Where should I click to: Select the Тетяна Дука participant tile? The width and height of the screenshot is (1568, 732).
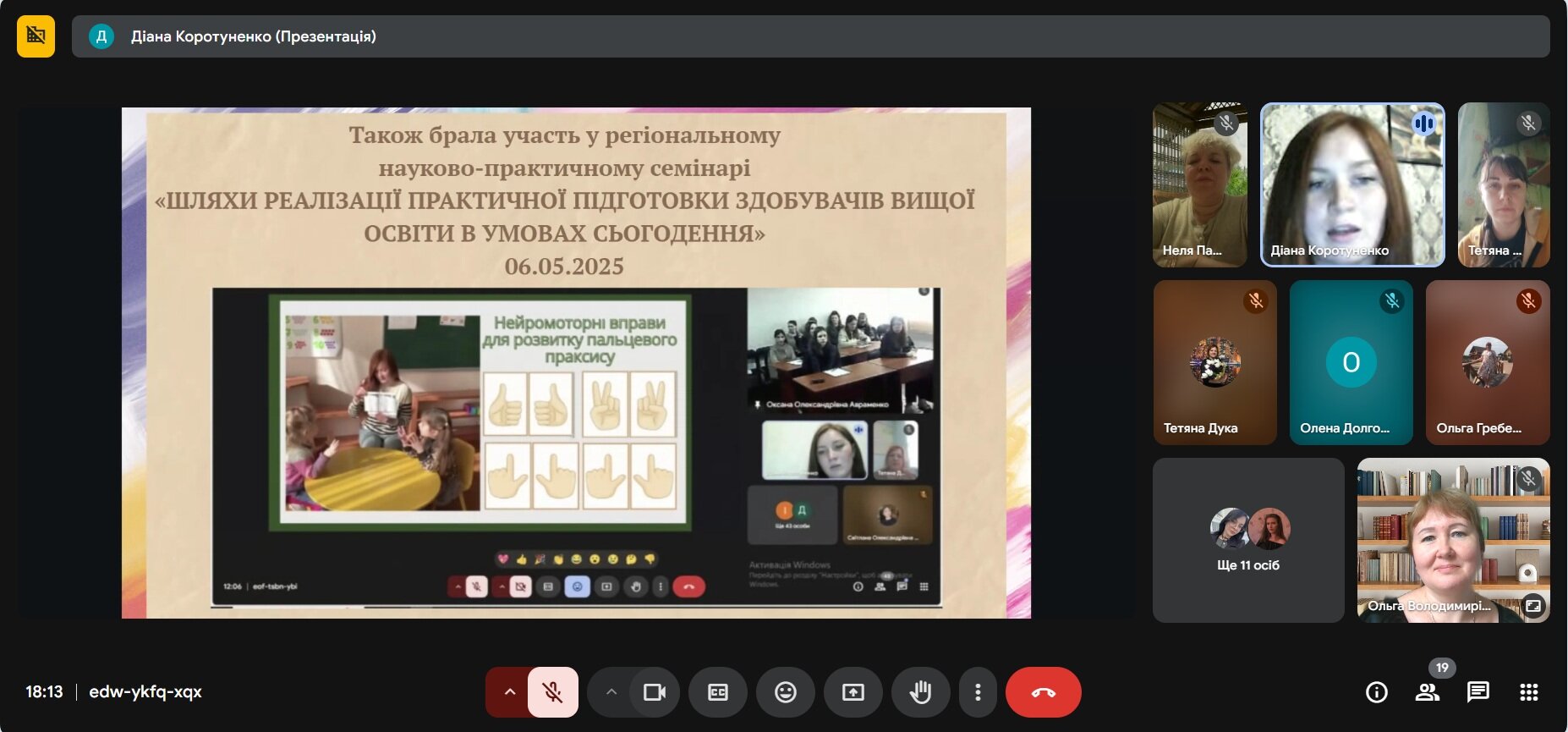coord(1215,362)
